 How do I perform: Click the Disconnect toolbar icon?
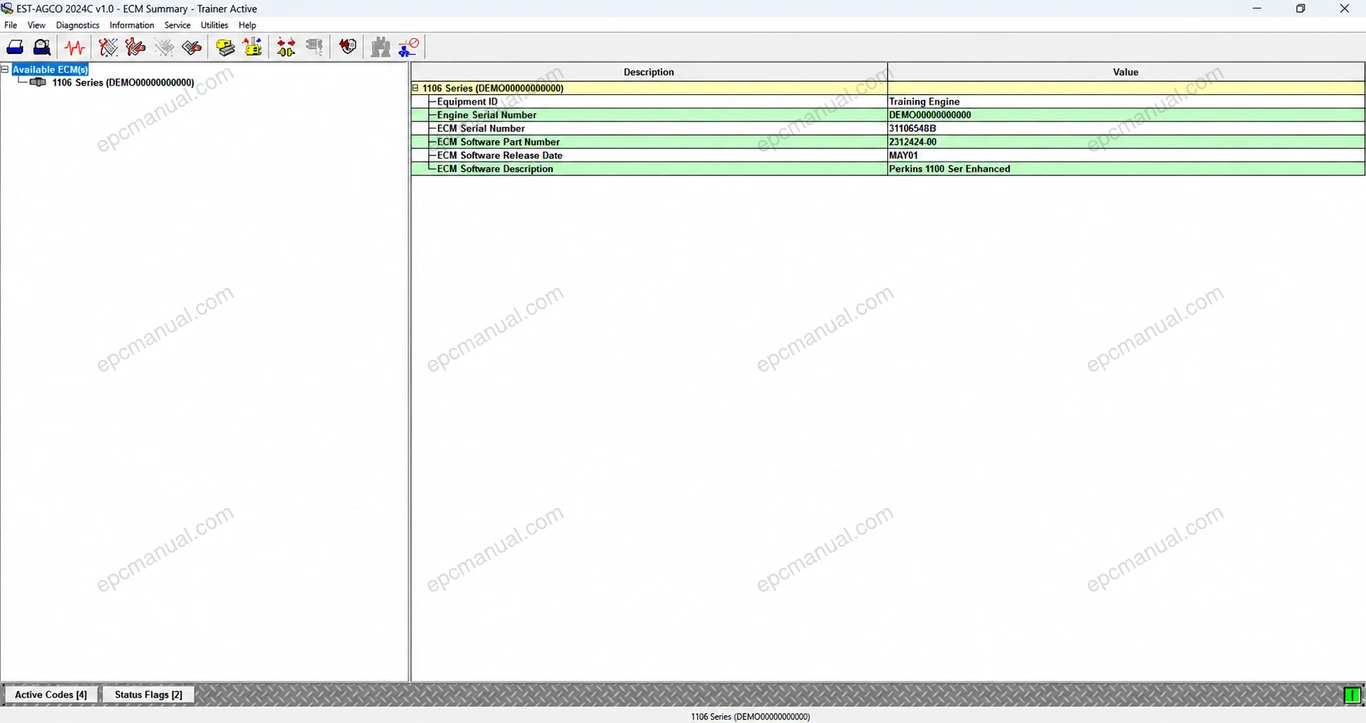pos(408,47)
